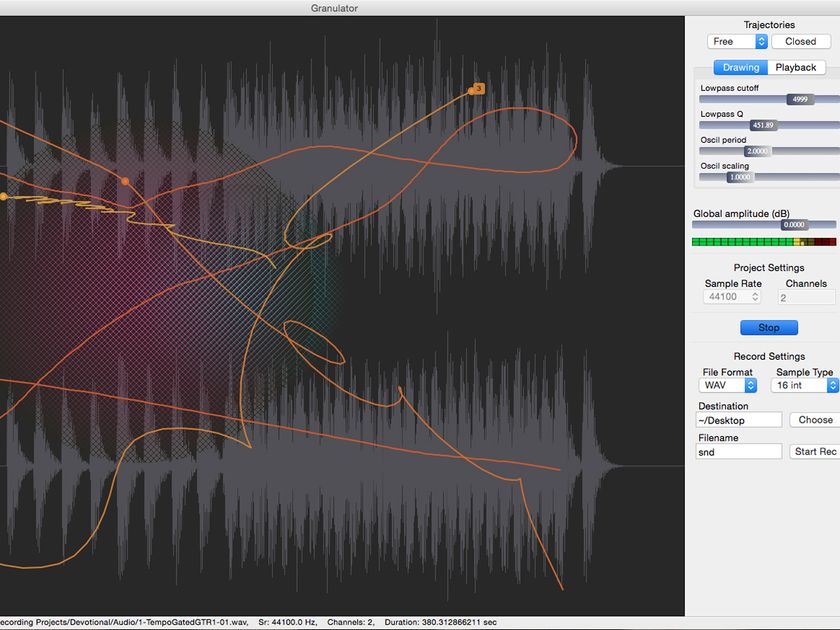This screenshot has height=630, width=840.
Task: Select the Drawing tab
Action: click(x=740, y=66)
